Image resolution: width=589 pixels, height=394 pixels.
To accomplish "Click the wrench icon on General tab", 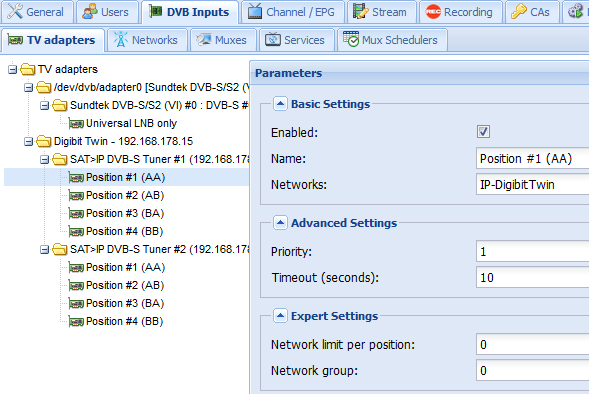I will pyautogui.click(x=15, y=12).
